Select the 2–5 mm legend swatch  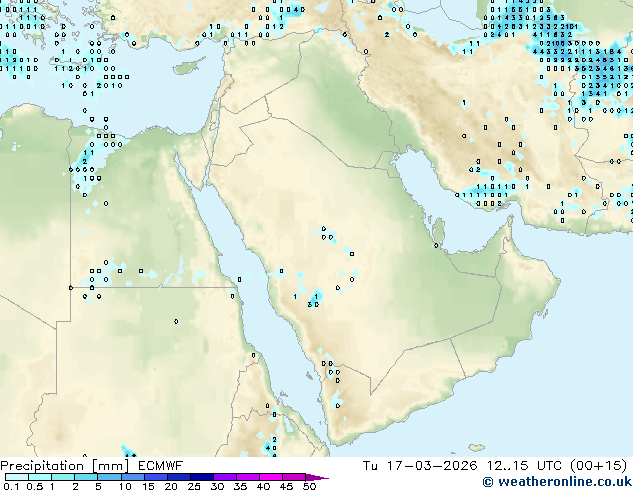point(86,477)
